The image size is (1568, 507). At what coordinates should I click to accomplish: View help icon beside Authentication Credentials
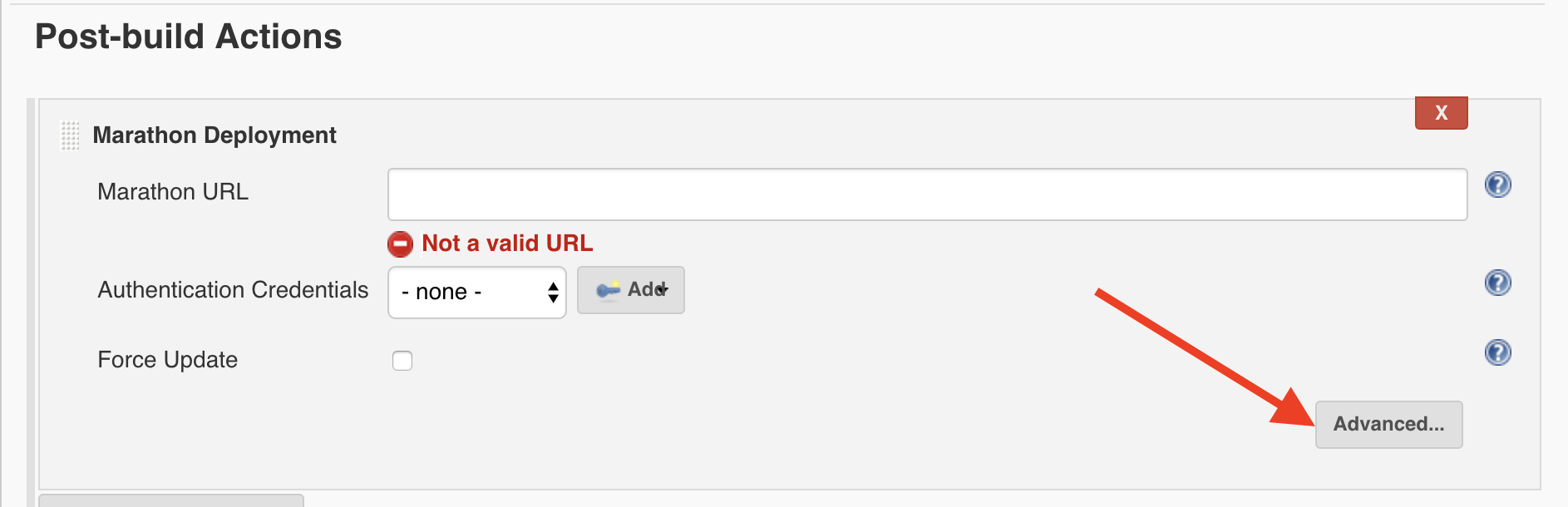coord(1497,283)
